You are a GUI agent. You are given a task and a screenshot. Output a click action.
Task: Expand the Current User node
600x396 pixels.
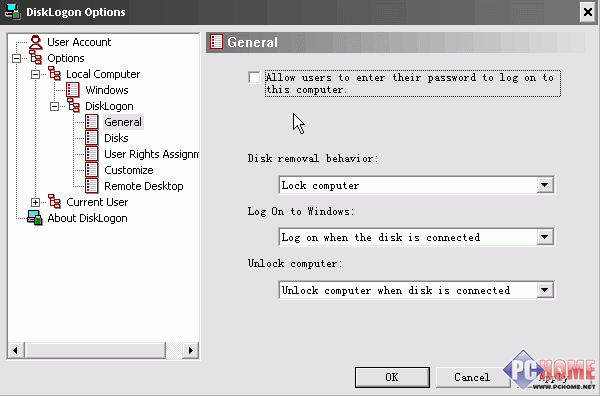tap(35, 202)
